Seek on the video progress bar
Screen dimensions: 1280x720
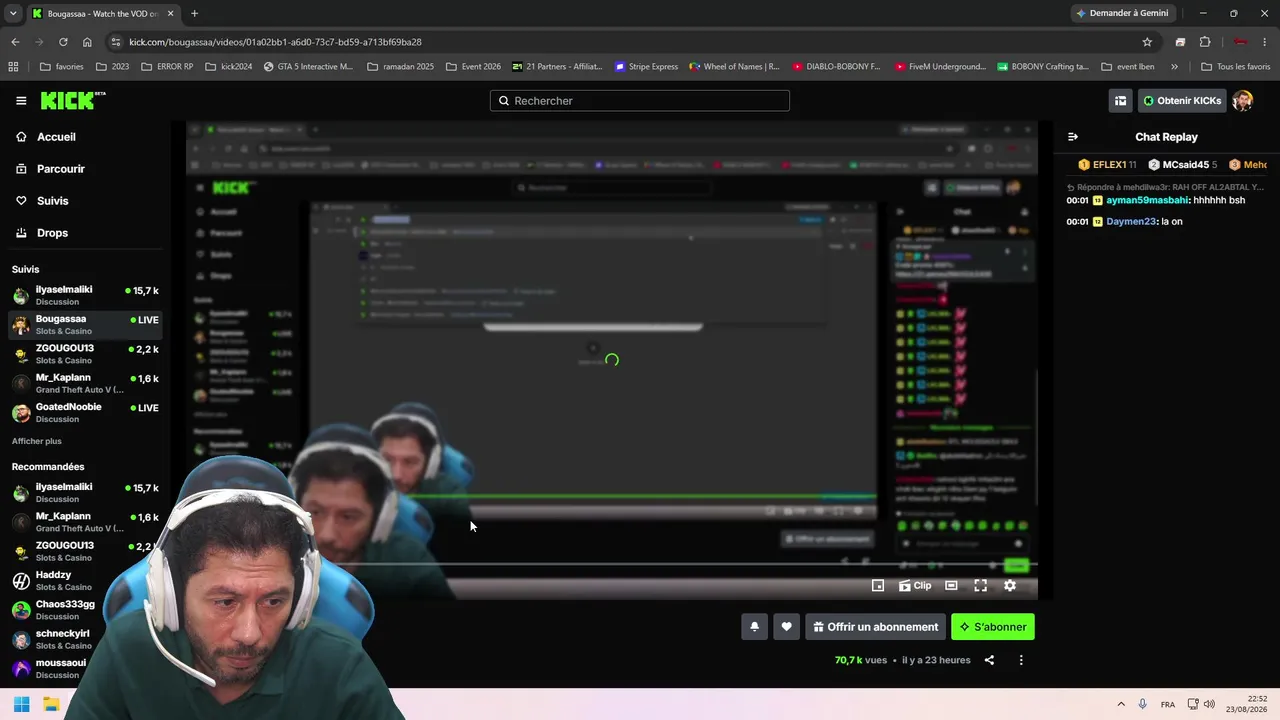(612, 564)
